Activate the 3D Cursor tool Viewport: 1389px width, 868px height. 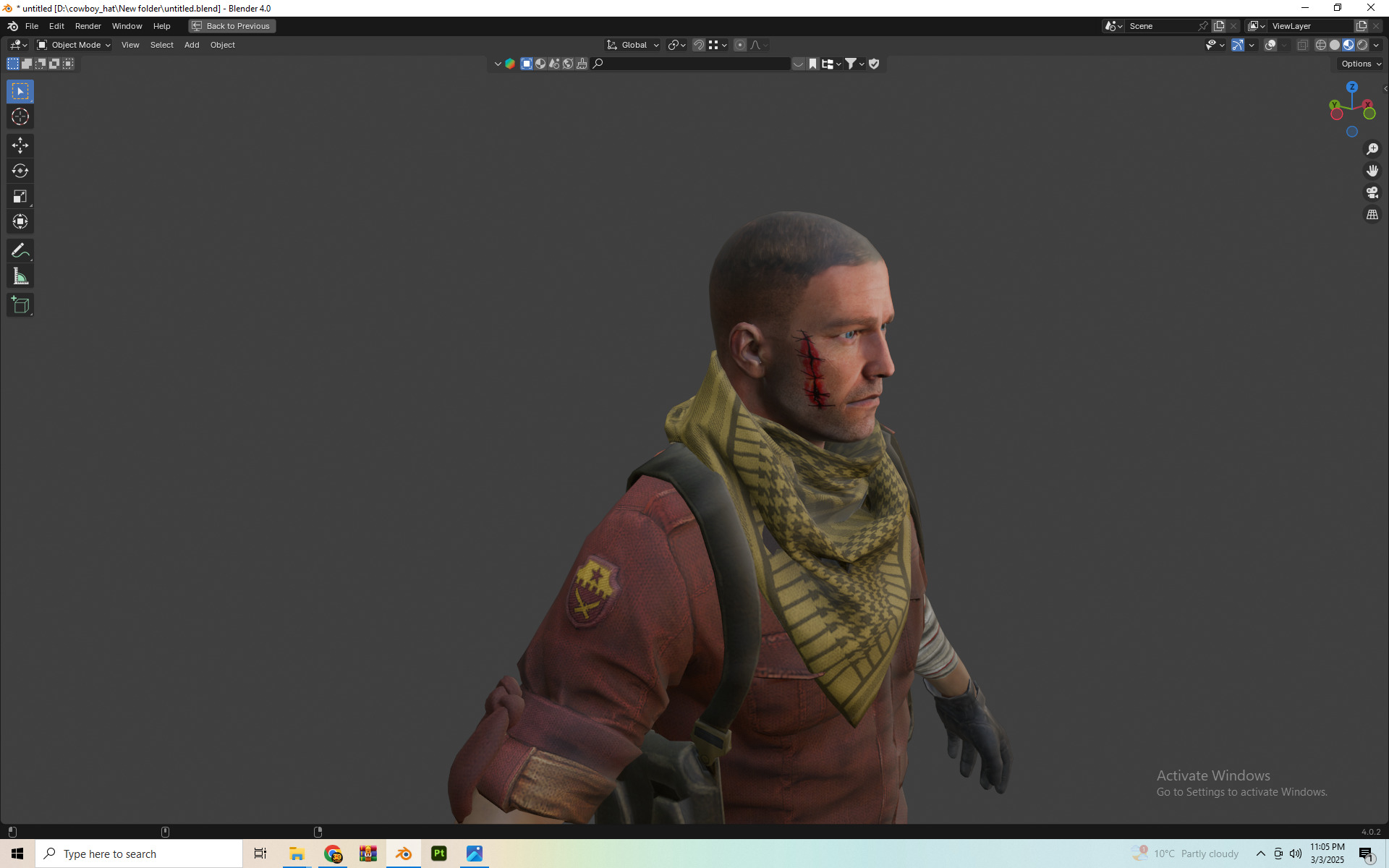pyautogui.click(x=20, y=116)
